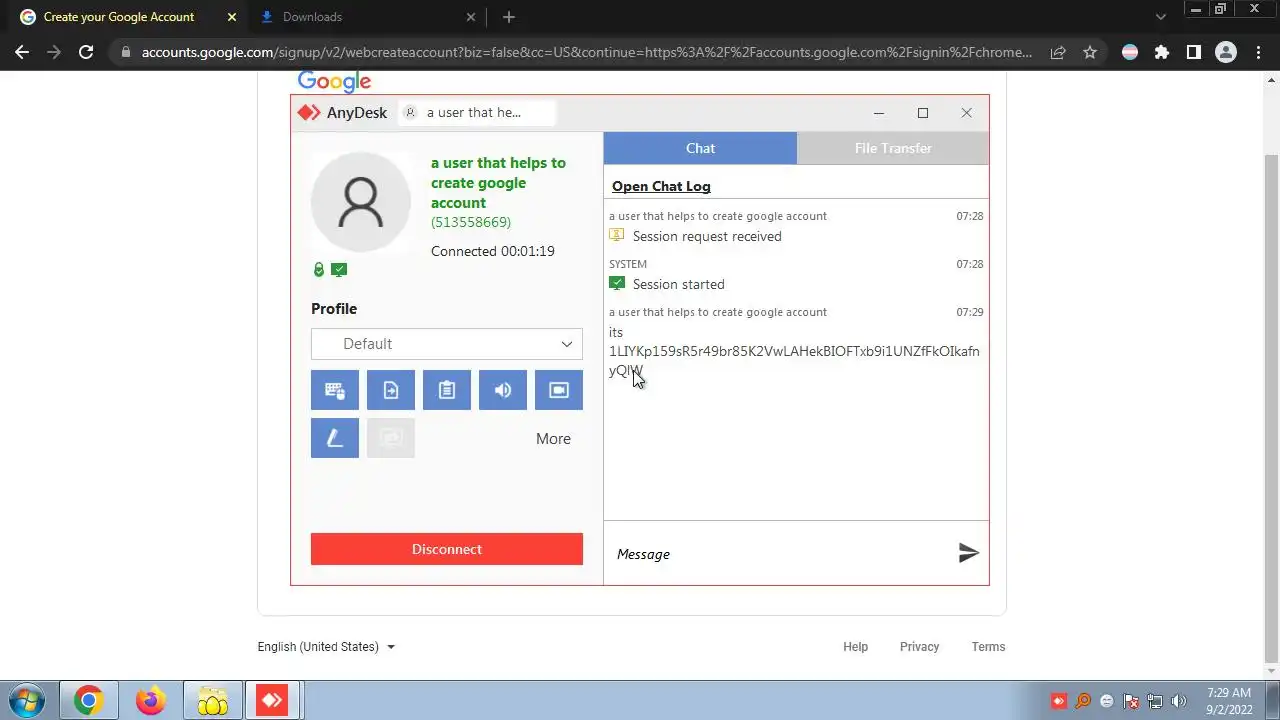
Task: Open the Help link
Action: tap(855, 647)
